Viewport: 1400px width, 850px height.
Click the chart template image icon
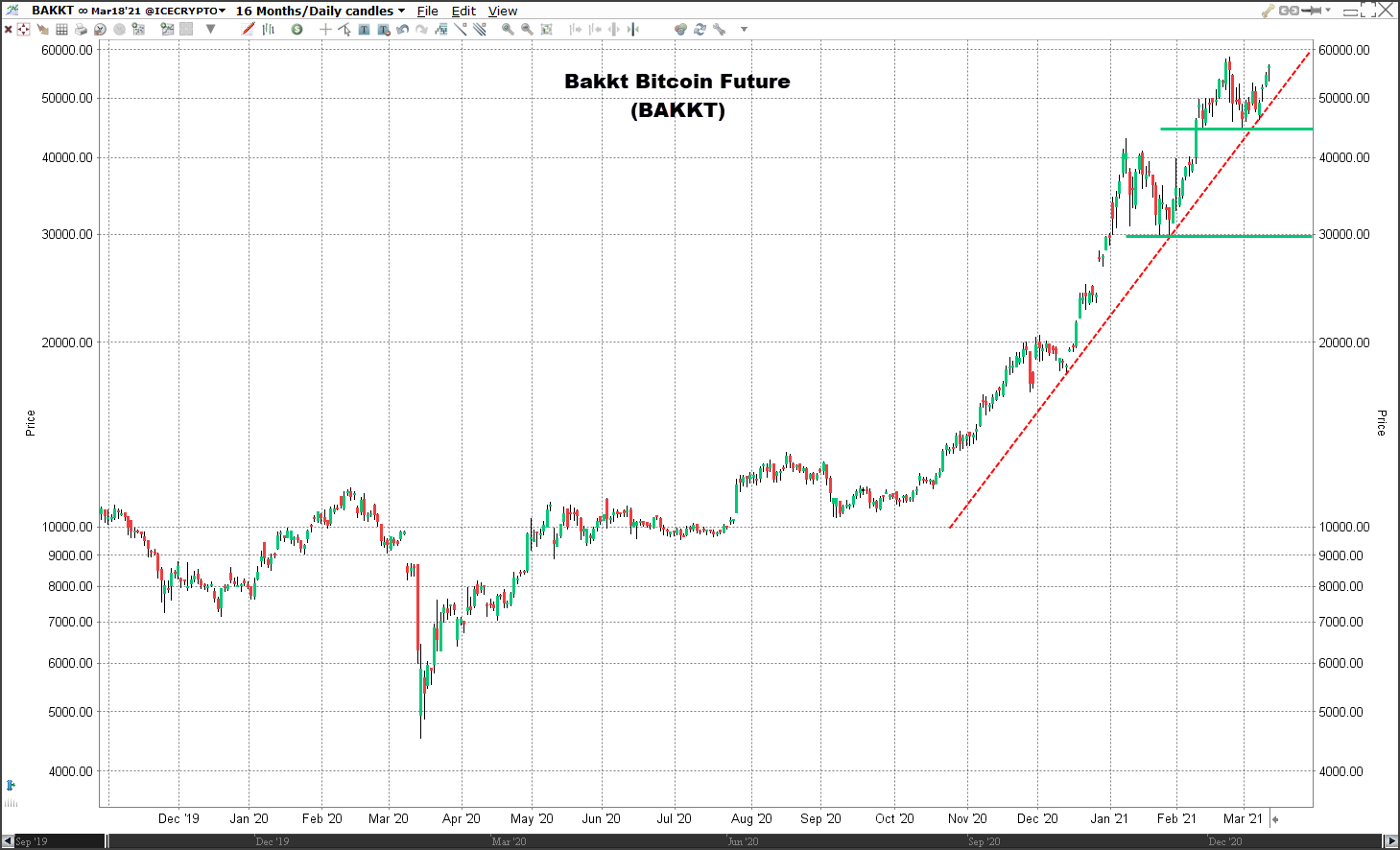click(x=167, y=29)
